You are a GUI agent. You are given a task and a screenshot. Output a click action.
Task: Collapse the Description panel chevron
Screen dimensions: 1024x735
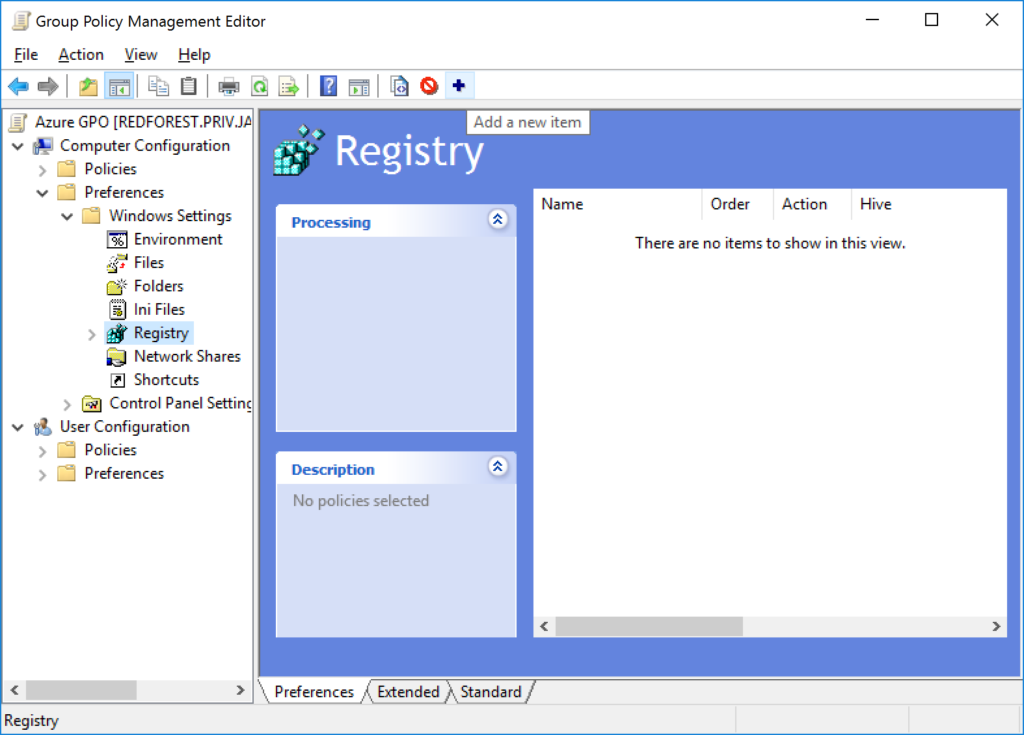(x=498, y=466)
